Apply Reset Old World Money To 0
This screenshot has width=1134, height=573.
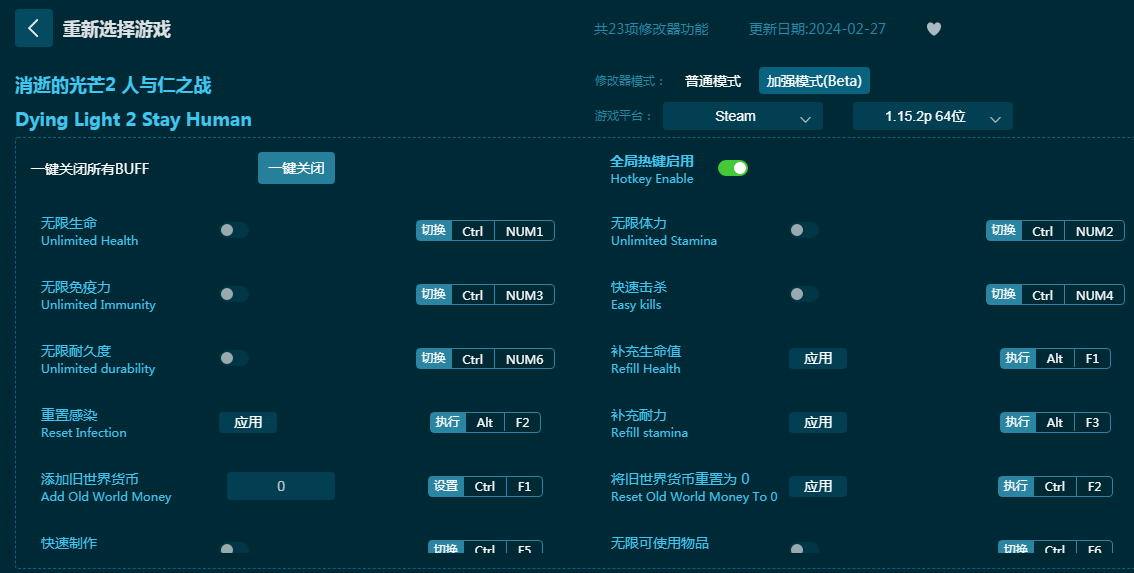tap(818, 486)
